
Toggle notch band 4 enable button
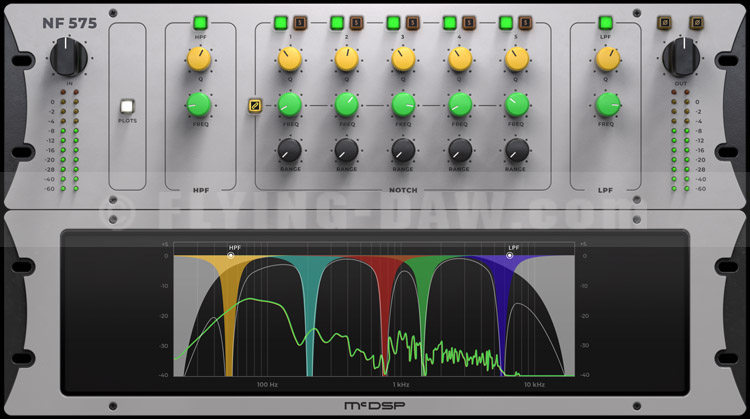pyautogui.click(x=450, y=22)
